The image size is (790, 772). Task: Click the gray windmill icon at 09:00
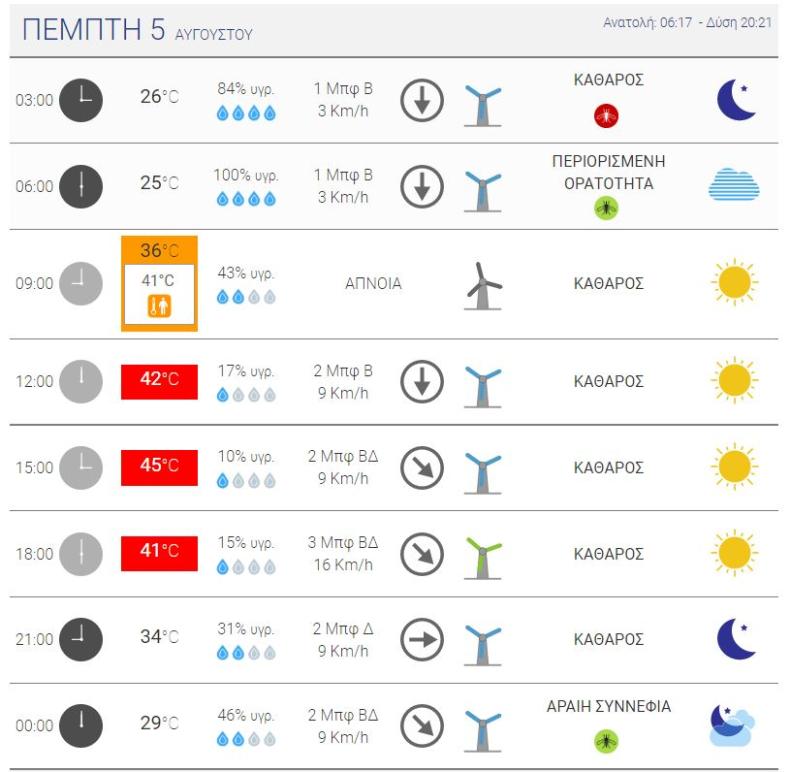coord(483,286)
